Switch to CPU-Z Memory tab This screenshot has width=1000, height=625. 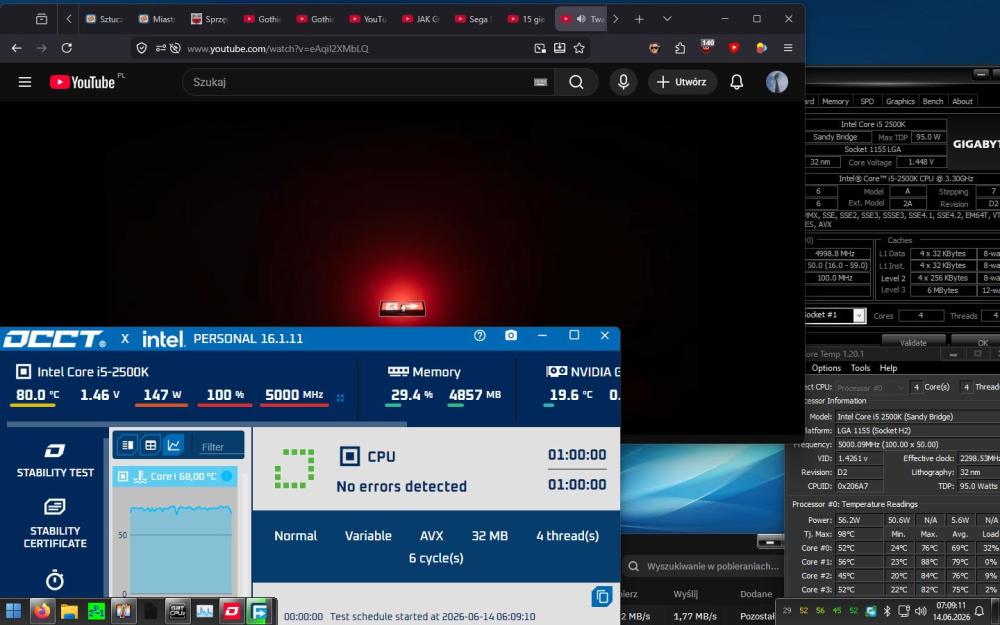pos(835,101)
